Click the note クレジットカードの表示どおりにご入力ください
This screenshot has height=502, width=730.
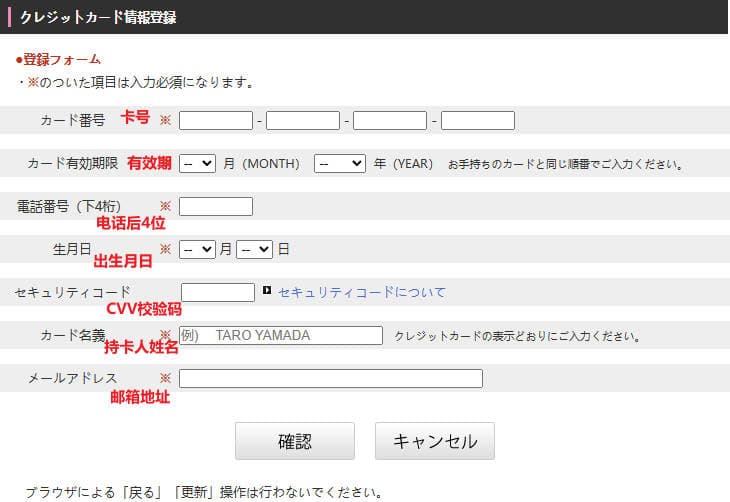(517, 336)
